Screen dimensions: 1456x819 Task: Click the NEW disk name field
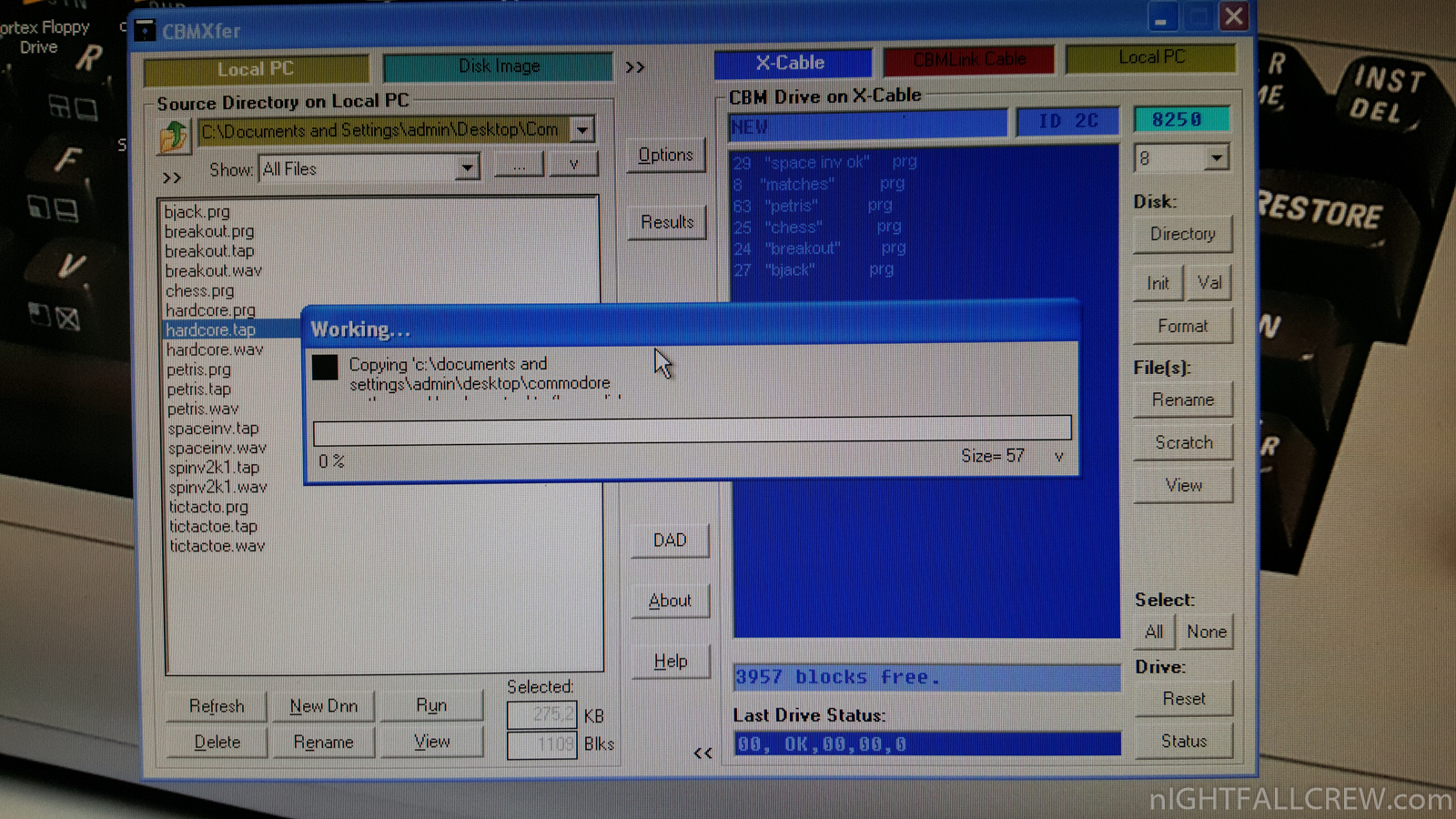(x=868, y=125)
